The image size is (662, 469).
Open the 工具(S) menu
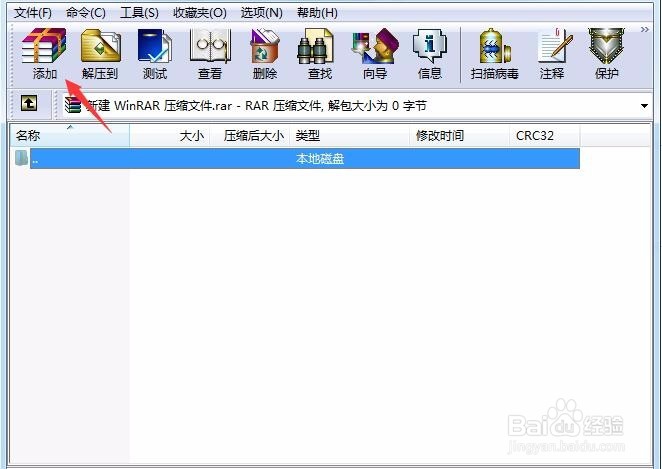[x=139, y=13]
